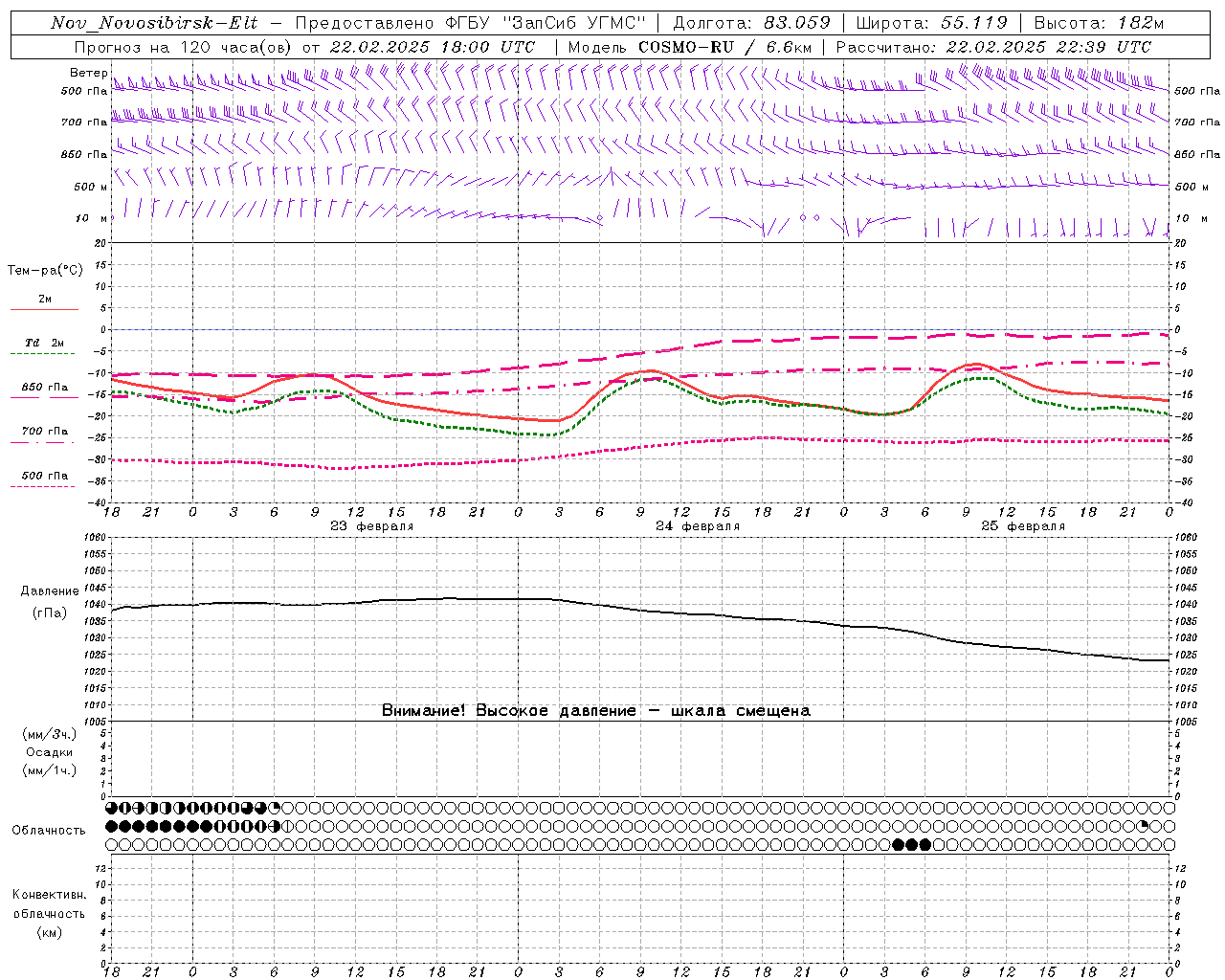Click the 'Долгота: 83.059' longitude value
The width and height of the screenshot is (1225, 980).
751,23
